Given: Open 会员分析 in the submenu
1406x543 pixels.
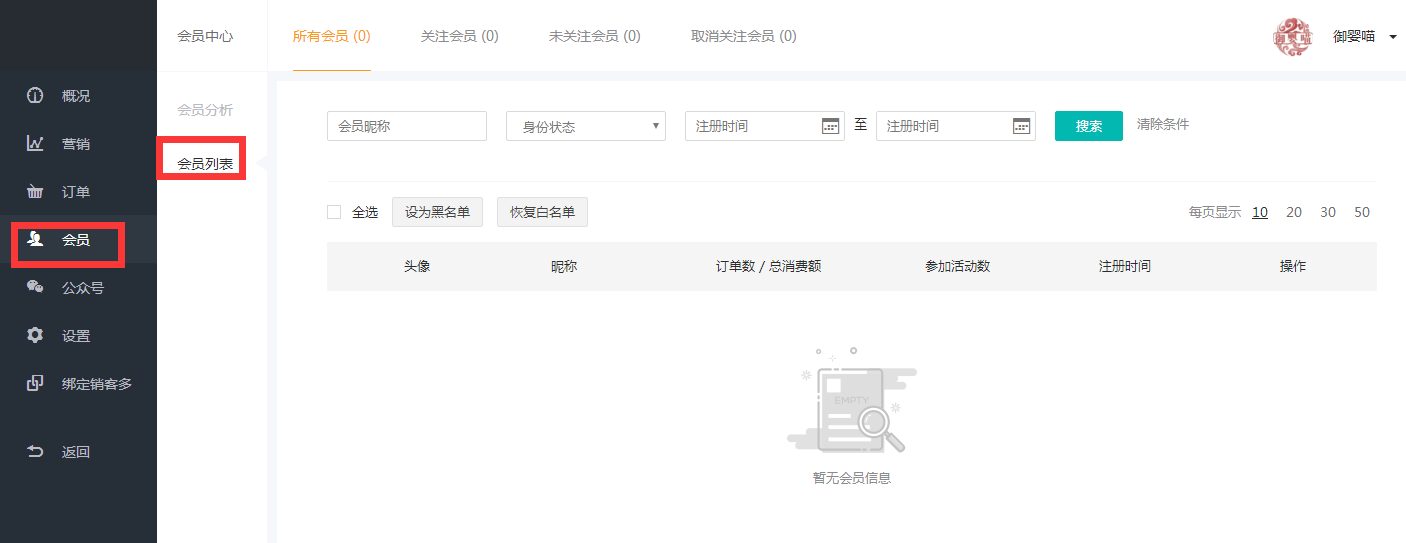Looking at the screenshot, I should tap(205, 110).
